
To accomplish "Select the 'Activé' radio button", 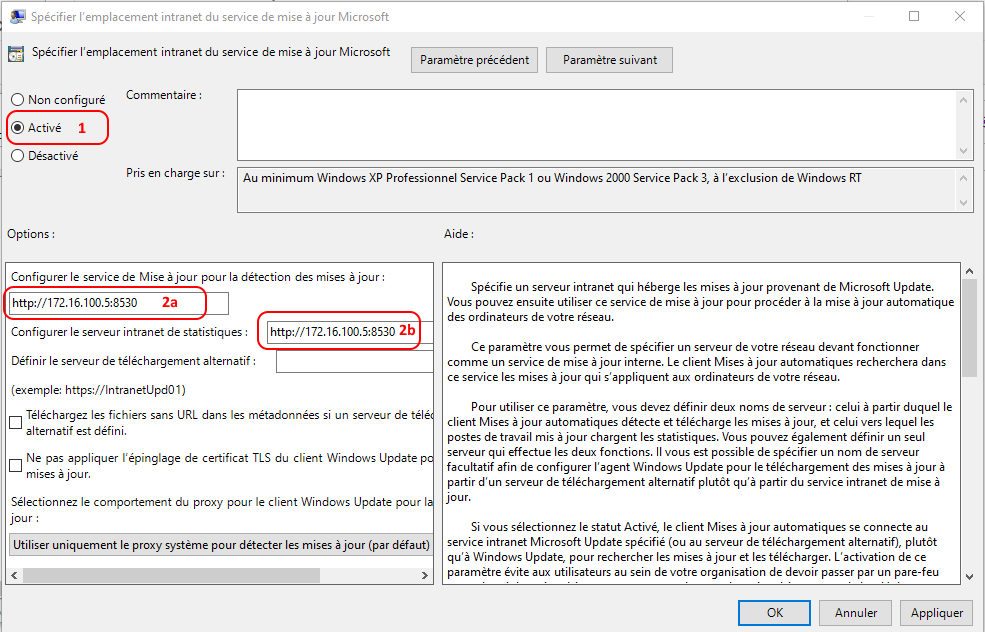I will click(x=17, y=128).
